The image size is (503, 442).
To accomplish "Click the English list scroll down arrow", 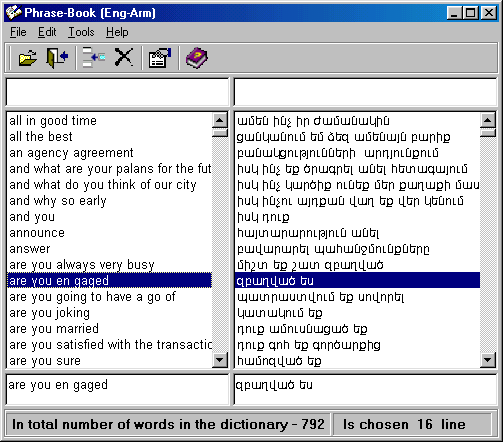I will pos(220,360).
